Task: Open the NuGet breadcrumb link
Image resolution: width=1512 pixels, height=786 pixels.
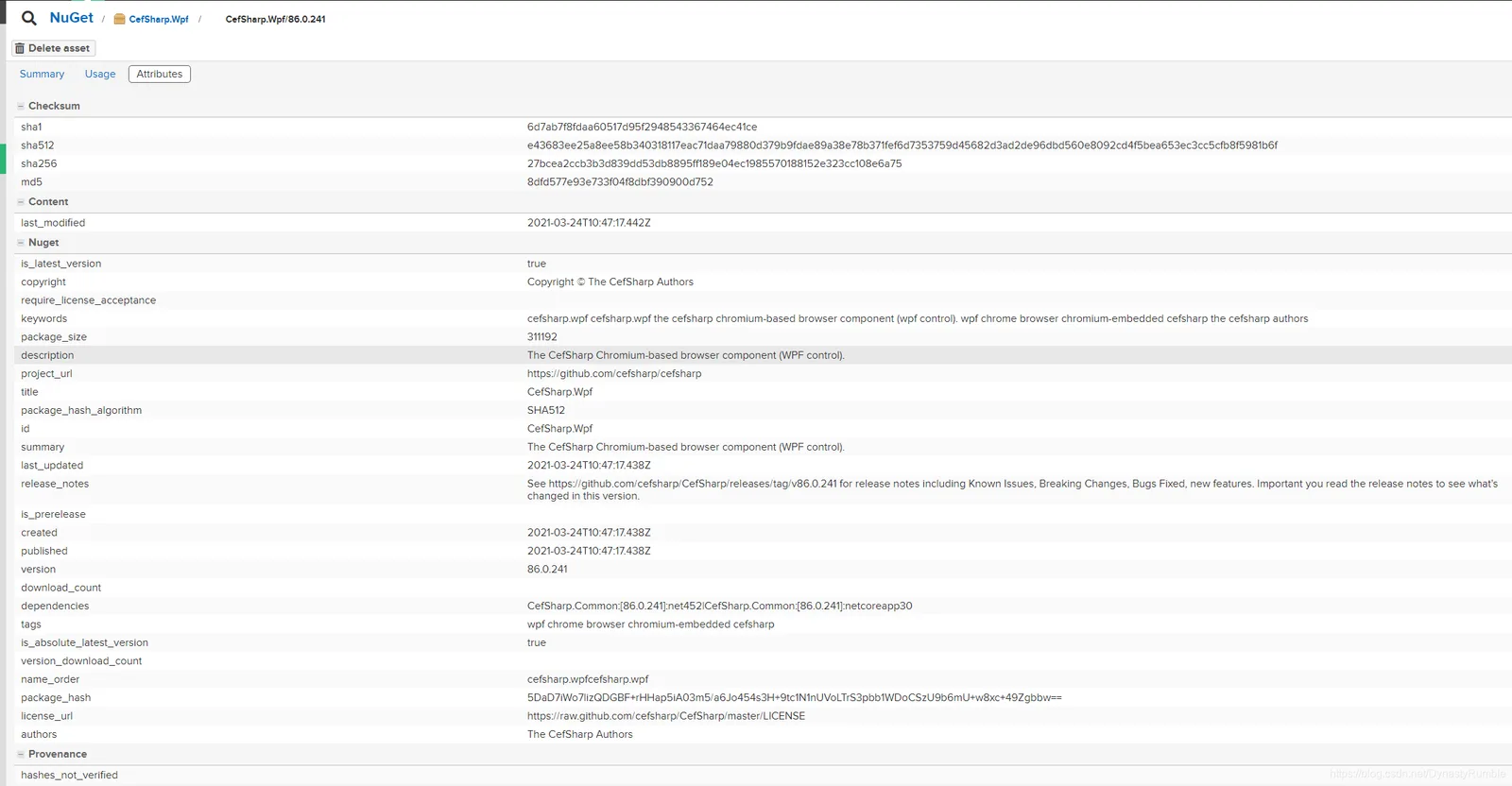Action: tap(72, 18)
